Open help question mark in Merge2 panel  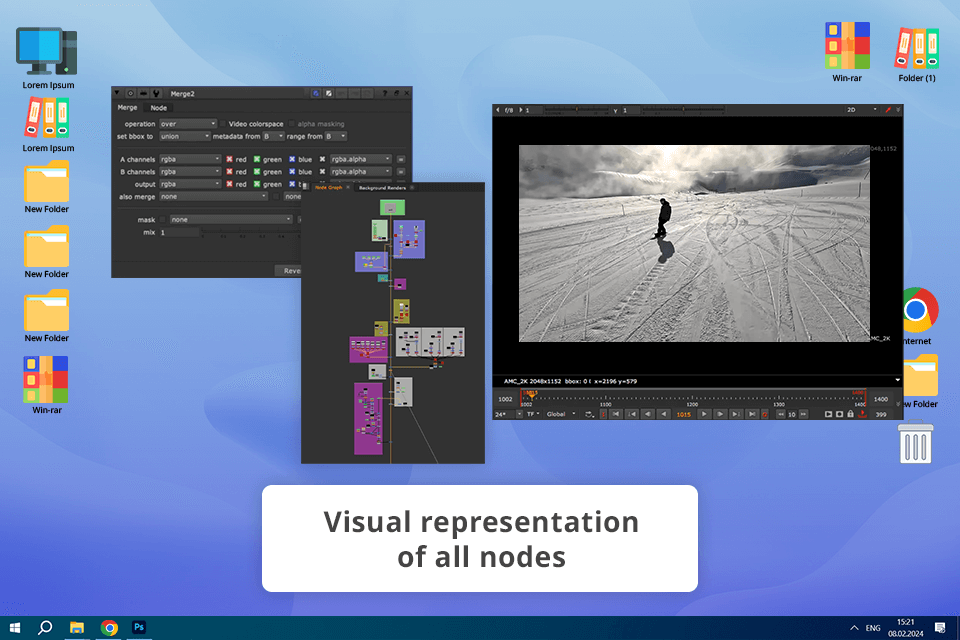[384, 93]
